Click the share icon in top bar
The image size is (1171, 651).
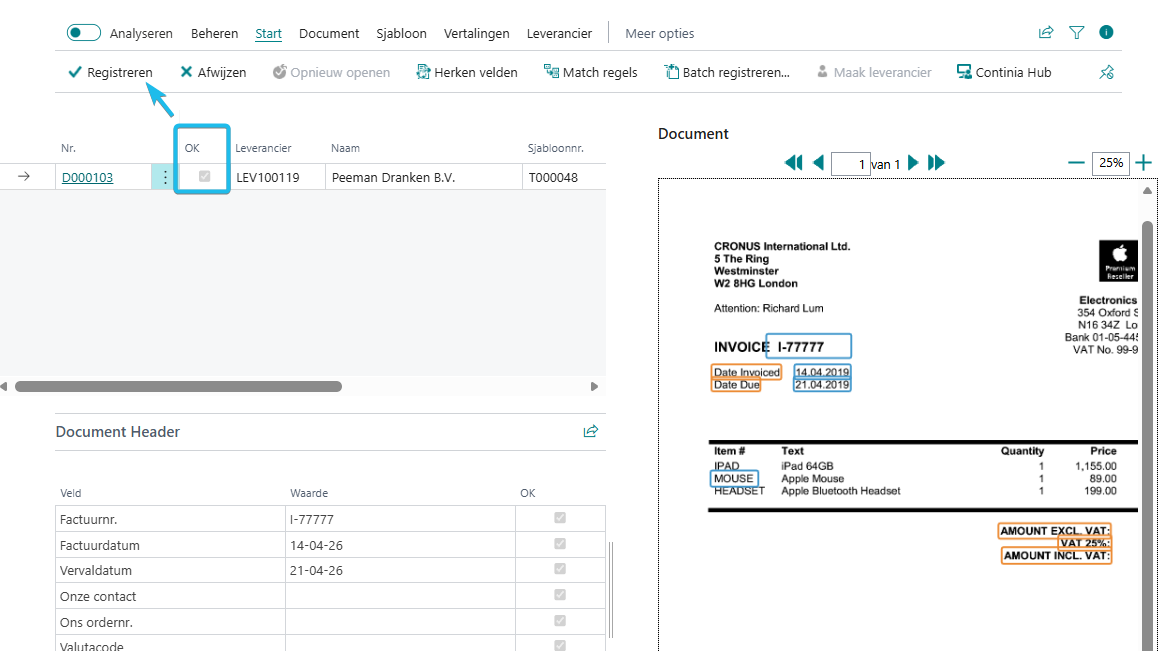[1046, 33]
